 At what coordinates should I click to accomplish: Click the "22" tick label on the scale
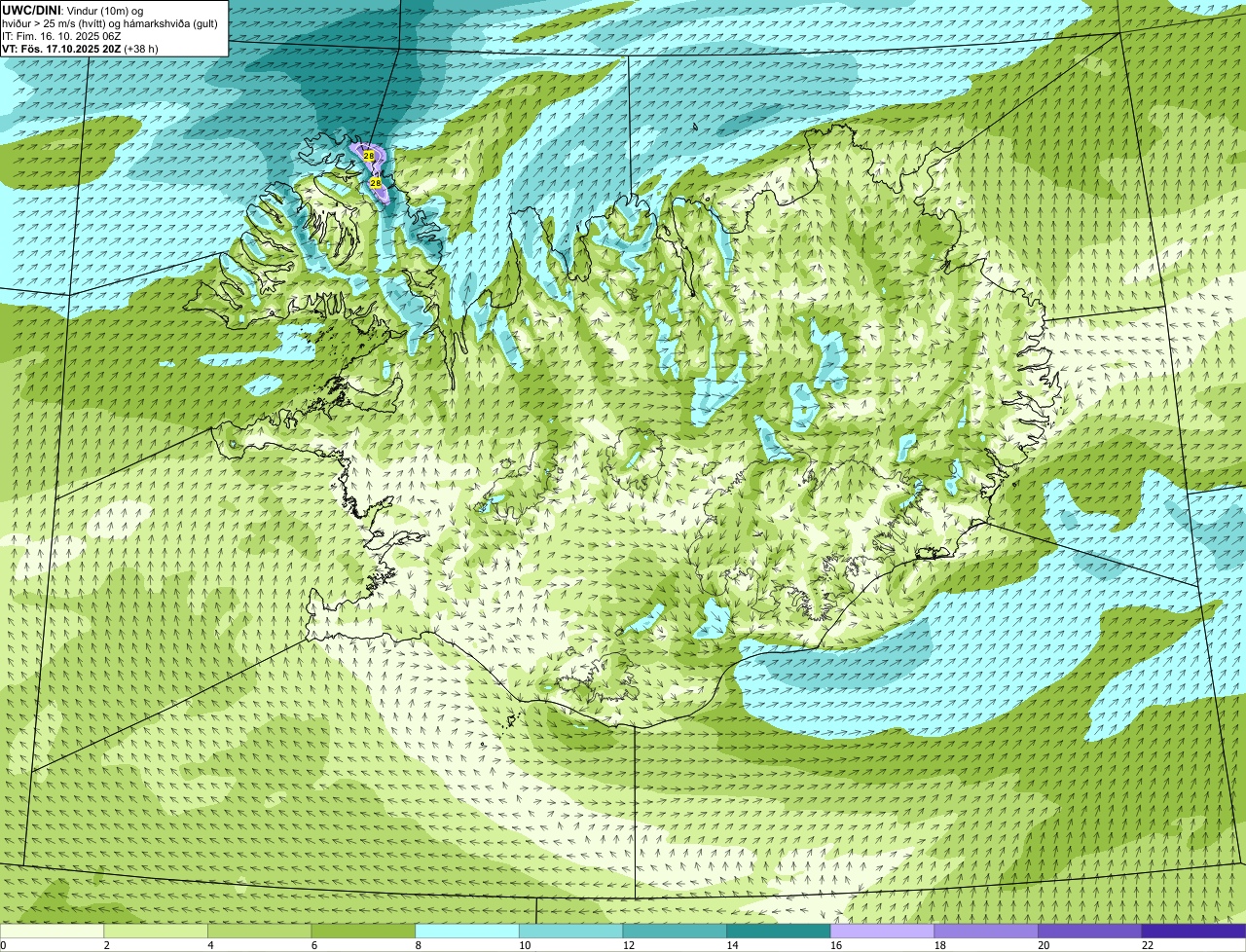pos(1147,945)
